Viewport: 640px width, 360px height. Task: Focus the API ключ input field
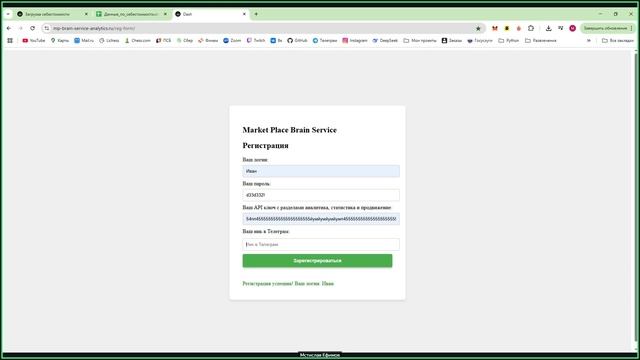click(x=321, y=219)
